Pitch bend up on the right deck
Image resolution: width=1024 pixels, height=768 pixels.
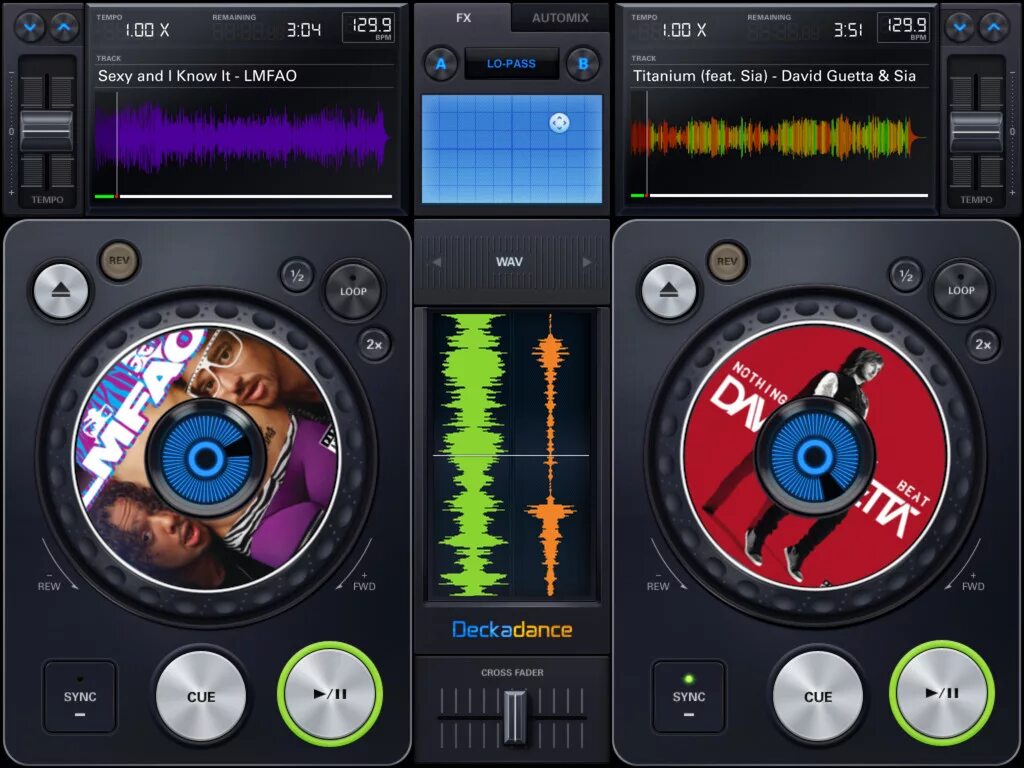click(x=993, y=27)
